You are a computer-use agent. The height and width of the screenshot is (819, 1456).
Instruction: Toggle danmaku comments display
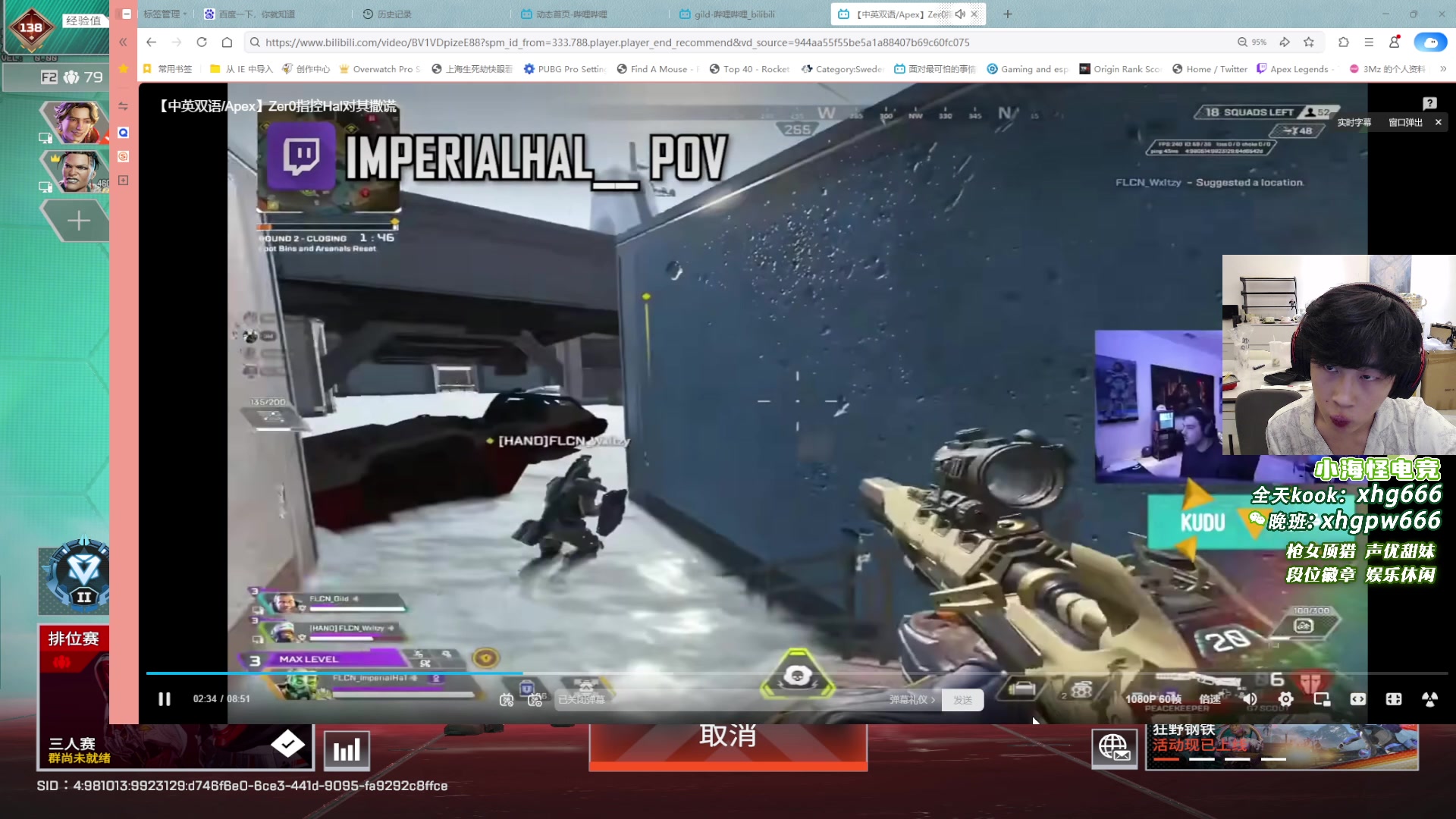pyautogui.click(x=507, y=700)
